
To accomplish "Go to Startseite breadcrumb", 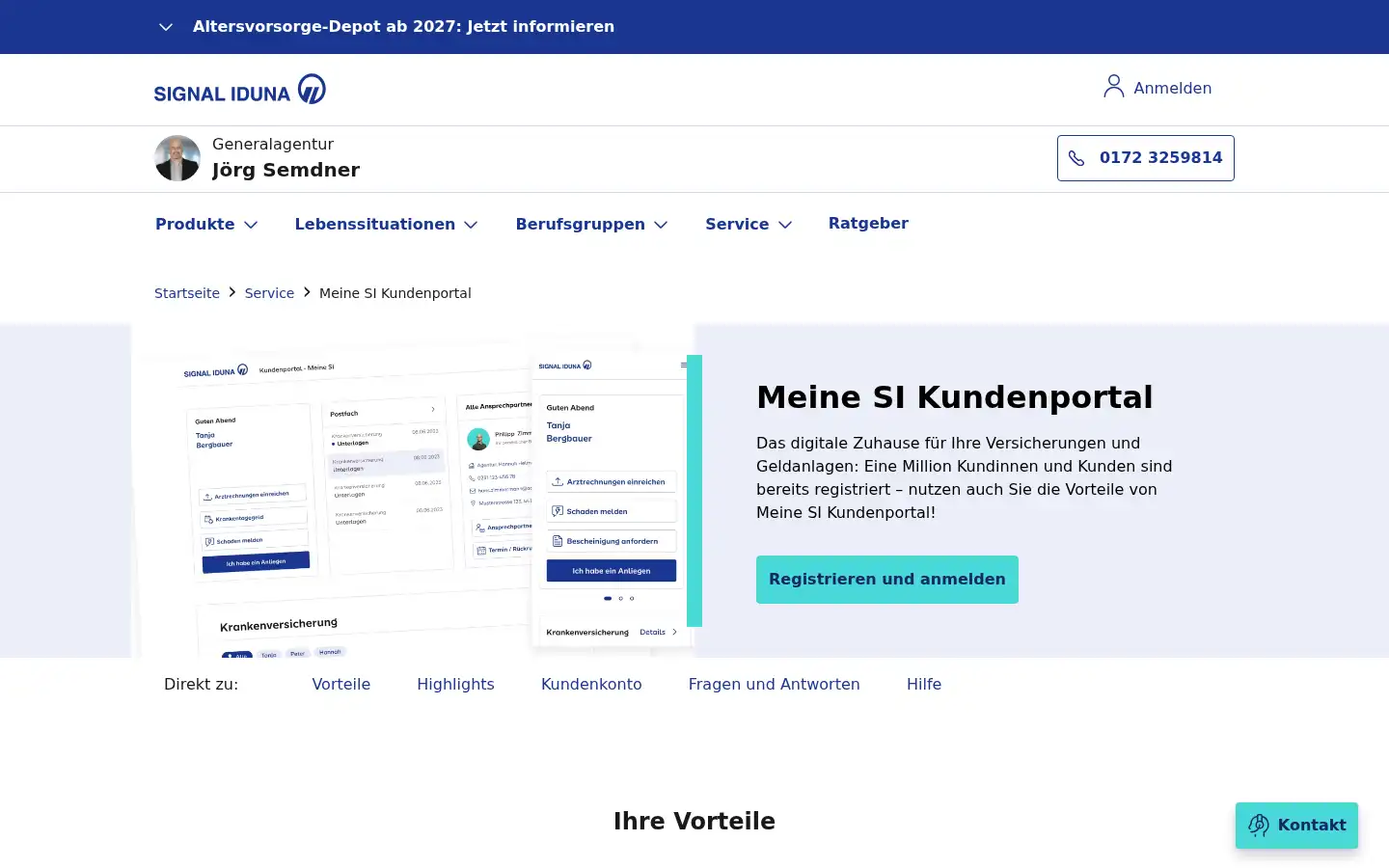I will pyautogui.click(x=187, y=293).
